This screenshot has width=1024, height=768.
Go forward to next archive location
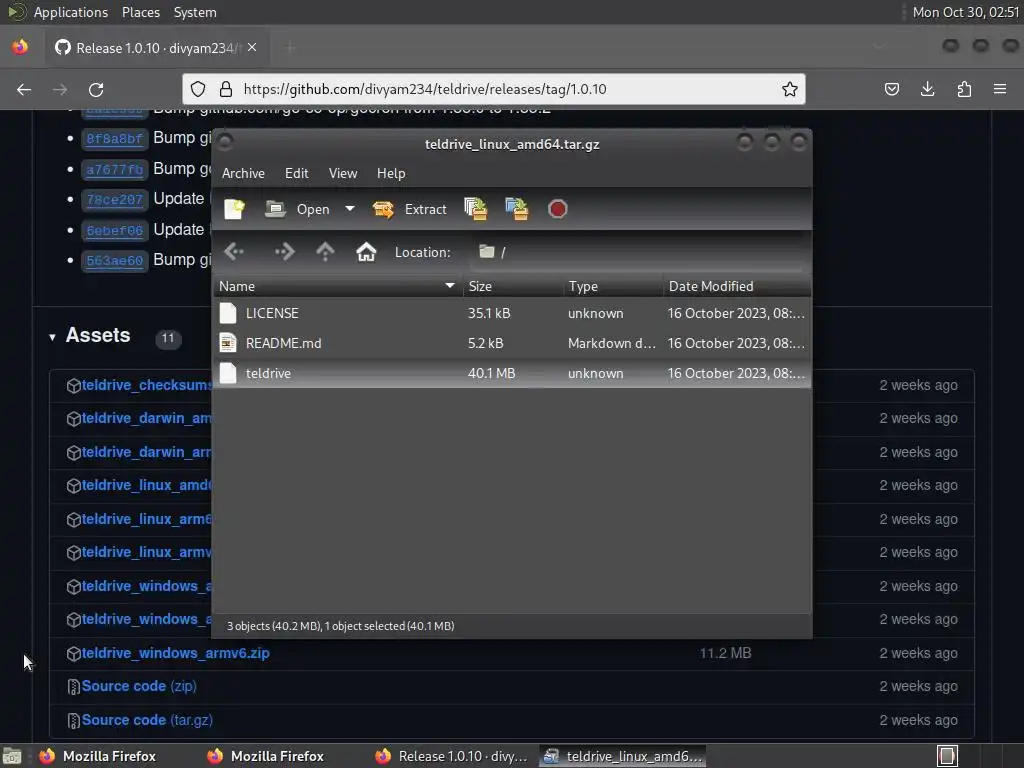[x=285, y=251]
